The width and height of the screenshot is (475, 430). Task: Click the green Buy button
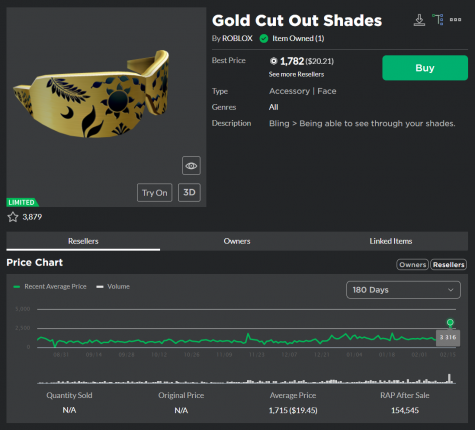click(425, 68)
